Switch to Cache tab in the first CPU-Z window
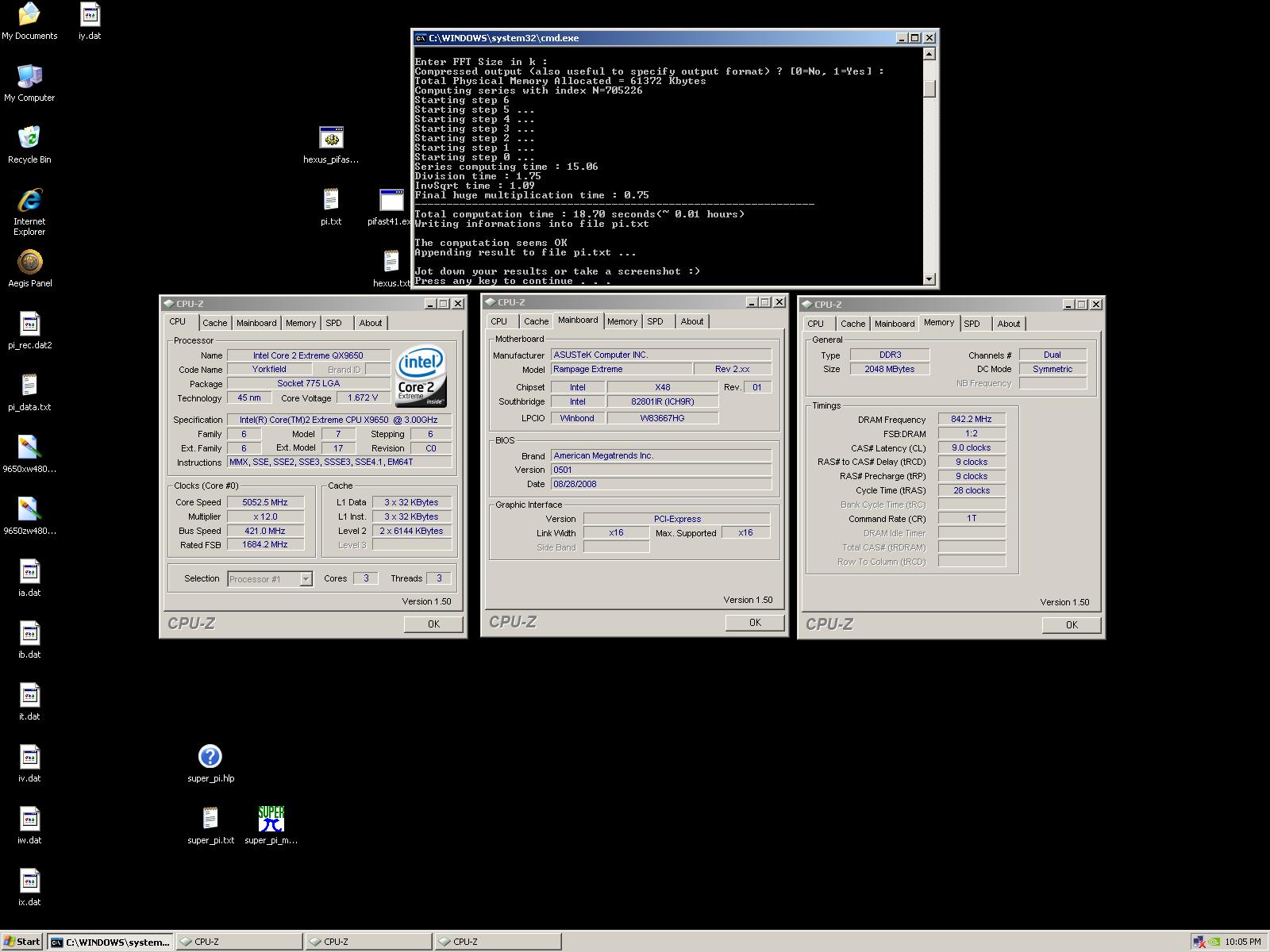The width and height of the screenshot is (1270, 952). tap(214, 323)
